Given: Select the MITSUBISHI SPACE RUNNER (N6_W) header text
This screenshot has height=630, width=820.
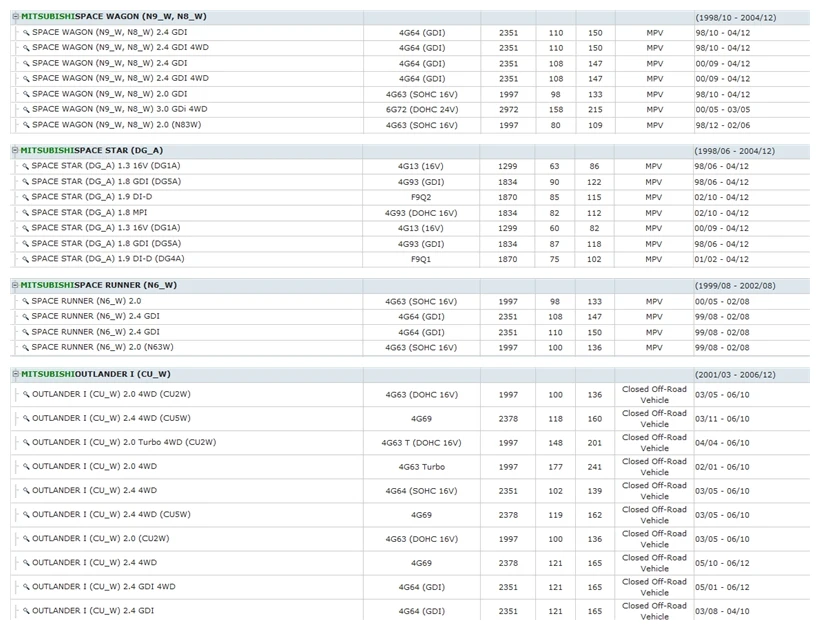Looking at the screenshot, I should (98, 285).
